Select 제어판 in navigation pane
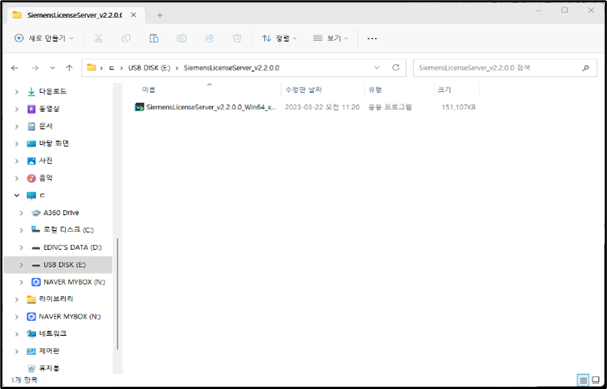 pyautogui.click(x=49, y=351)
